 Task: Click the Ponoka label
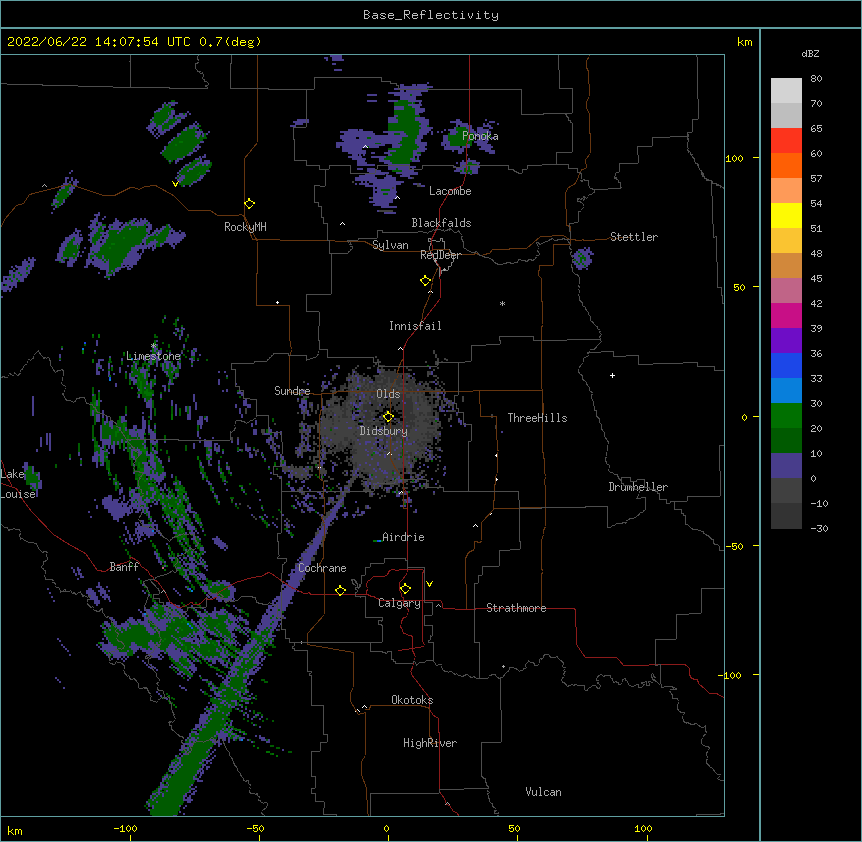click(x=480, y=136)
